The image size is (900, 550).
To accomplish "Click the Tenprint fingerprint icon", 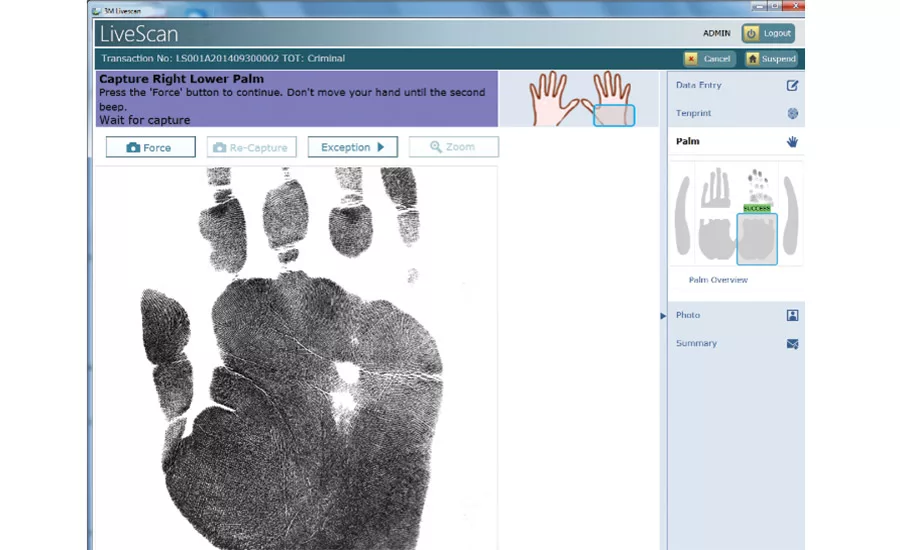I will click(x=793, y=114).
